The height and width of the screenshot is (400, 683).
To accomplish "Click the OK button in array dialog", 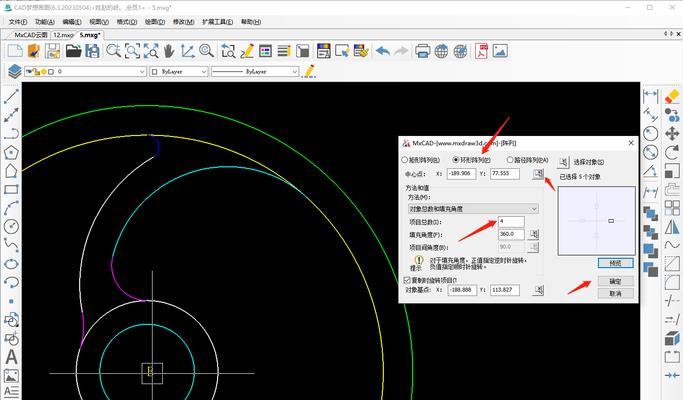I will (615, 281).
